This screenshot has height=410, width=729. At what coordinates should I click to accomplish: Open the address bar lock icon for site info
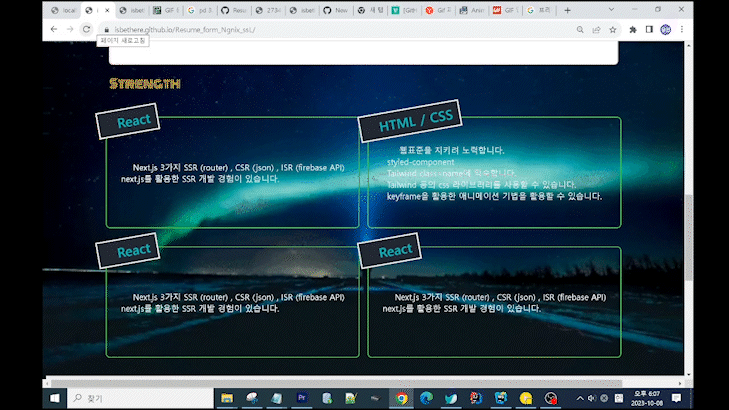point(106,30)
